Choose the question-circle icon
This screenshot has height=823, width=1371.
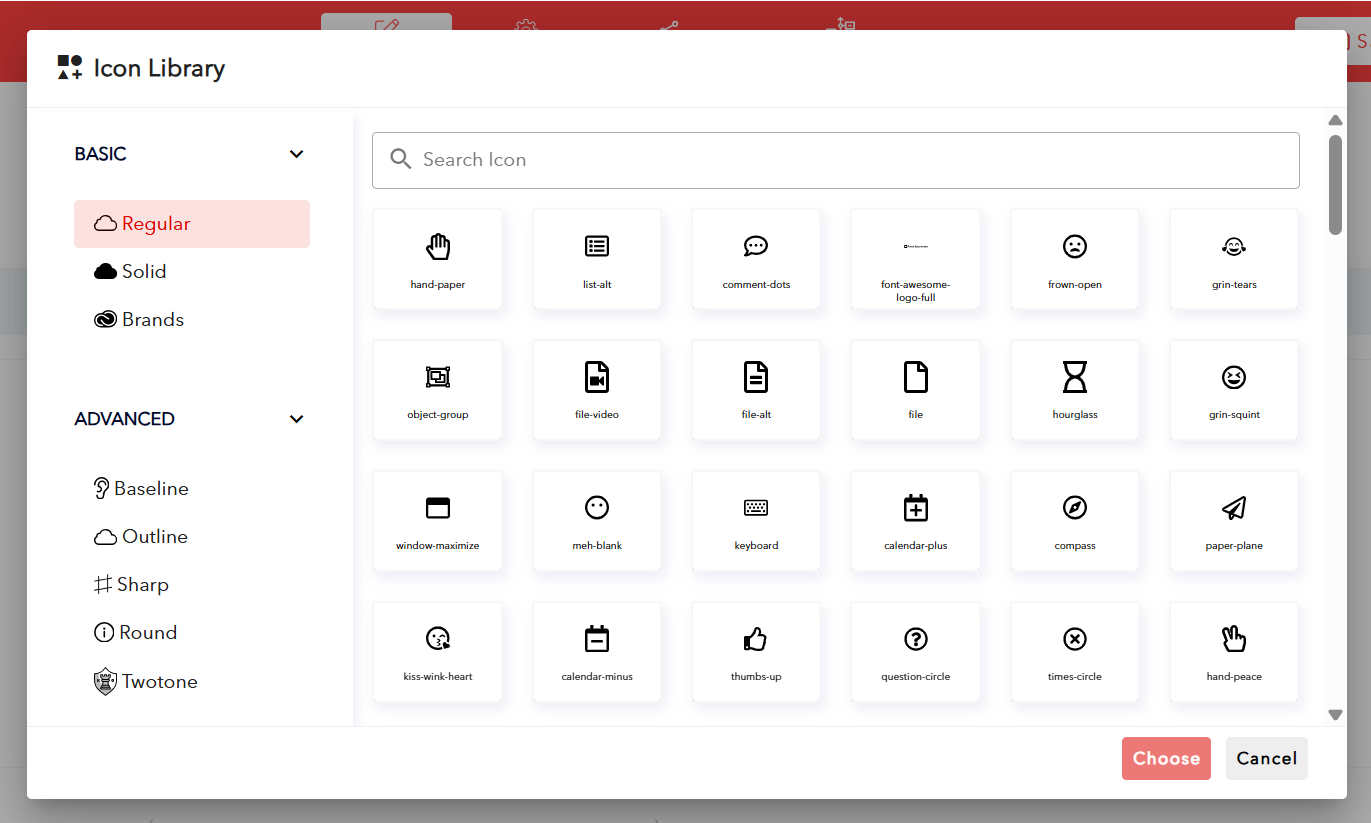coord(915,651)
